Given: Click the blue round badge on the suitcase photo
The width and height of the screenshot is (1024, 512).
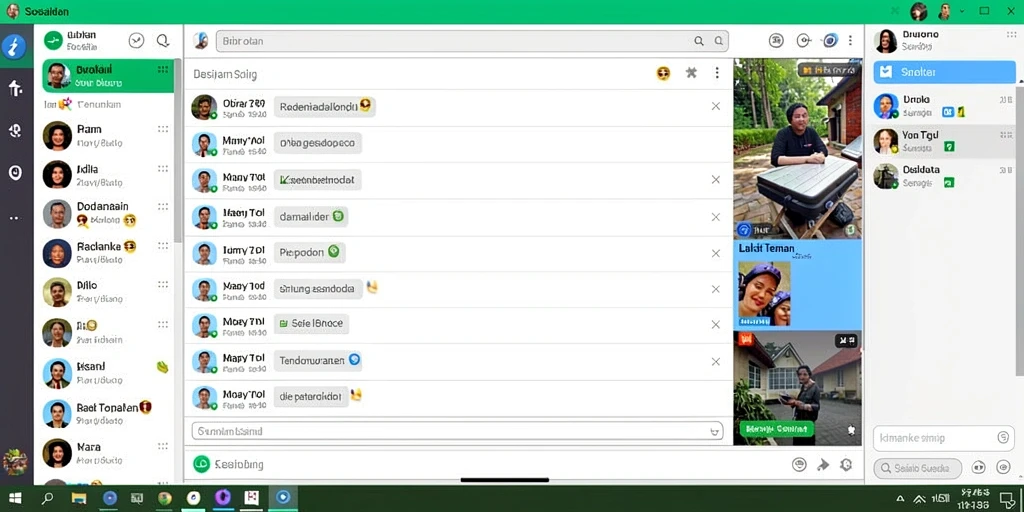Looking at the screenshot, I should [x=744, y=230].
